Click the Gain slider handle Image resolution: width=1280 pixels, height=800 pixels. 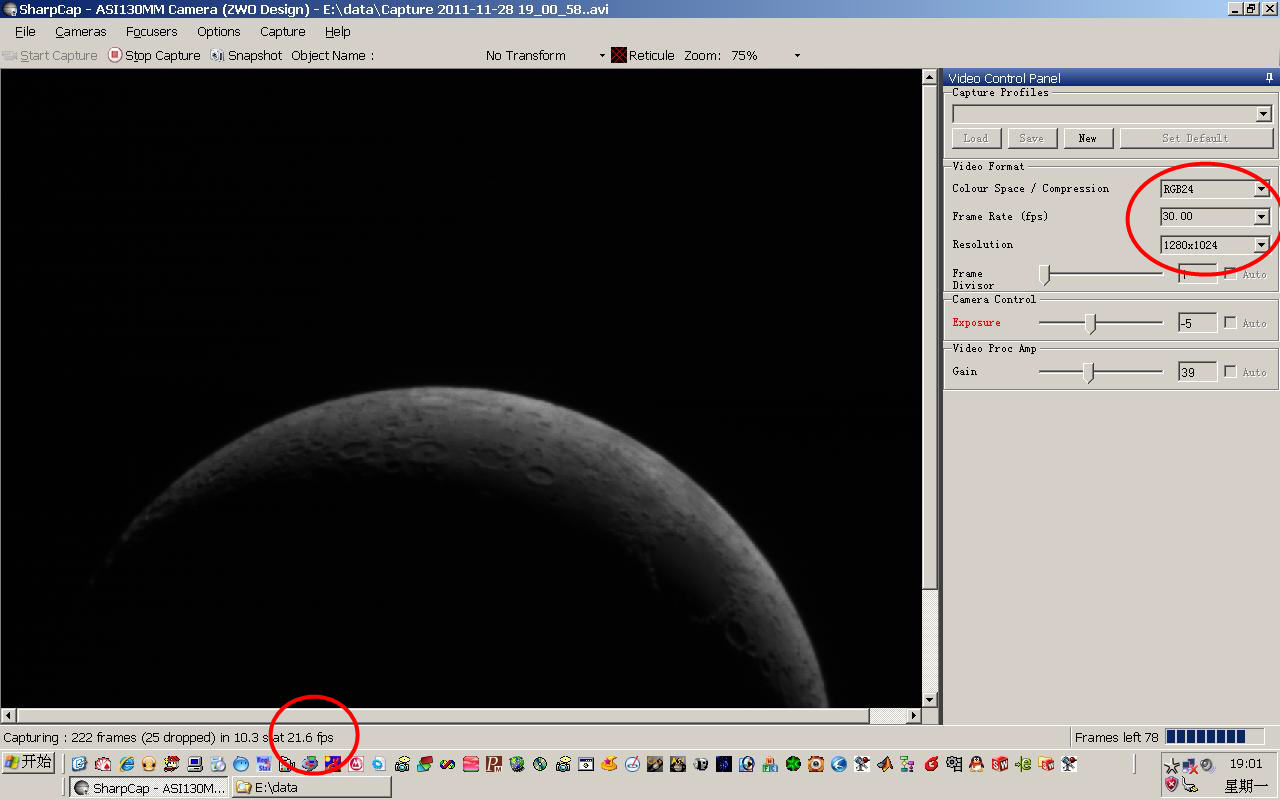tap(1089, 372)
